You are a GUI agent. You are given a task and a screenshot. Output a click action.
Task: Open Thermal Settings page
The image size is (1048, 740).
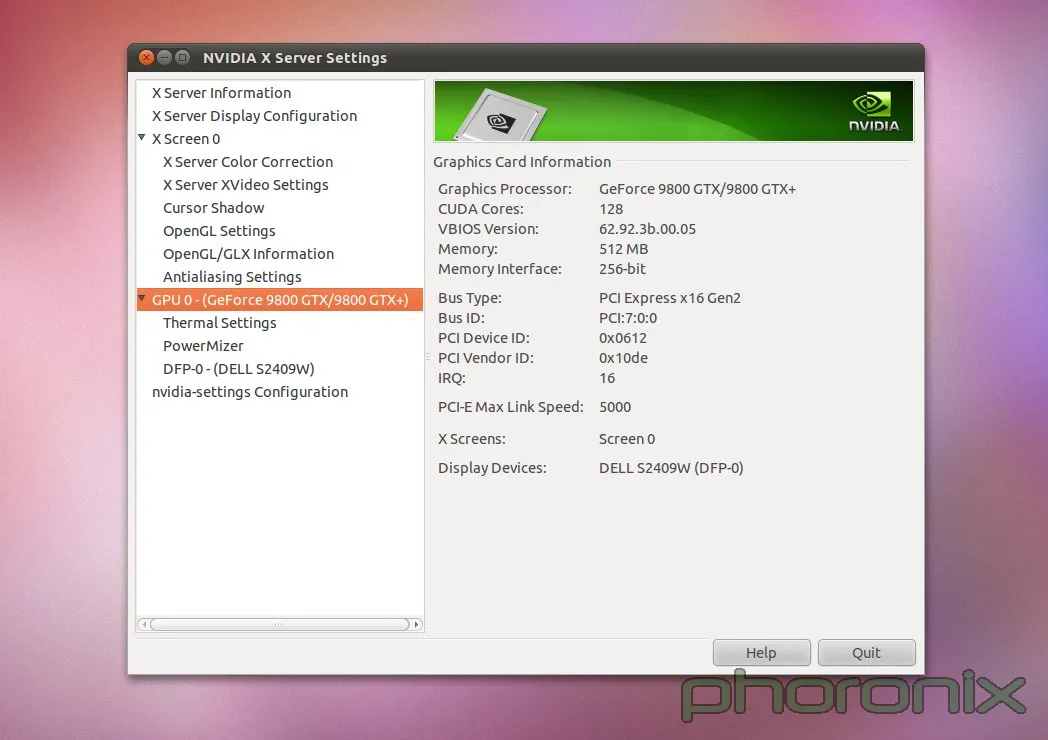(x=220, y=323)
